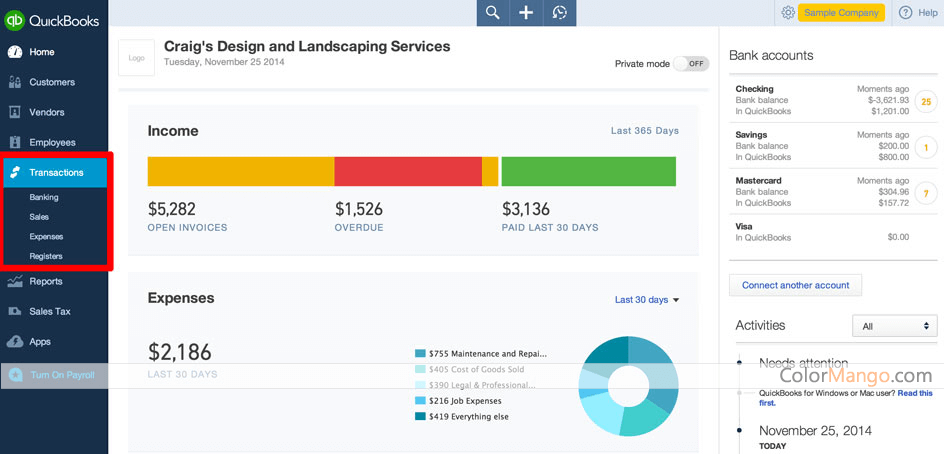This screenshot has width=944, height=454.
Task: Click the expenses donut chart
Action: 629,385
